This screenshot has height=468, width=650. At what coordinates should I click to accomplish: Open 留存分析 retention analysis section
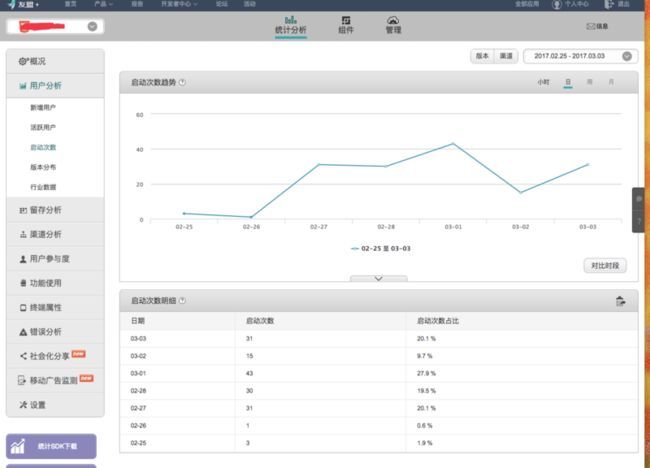click(55, 210)
